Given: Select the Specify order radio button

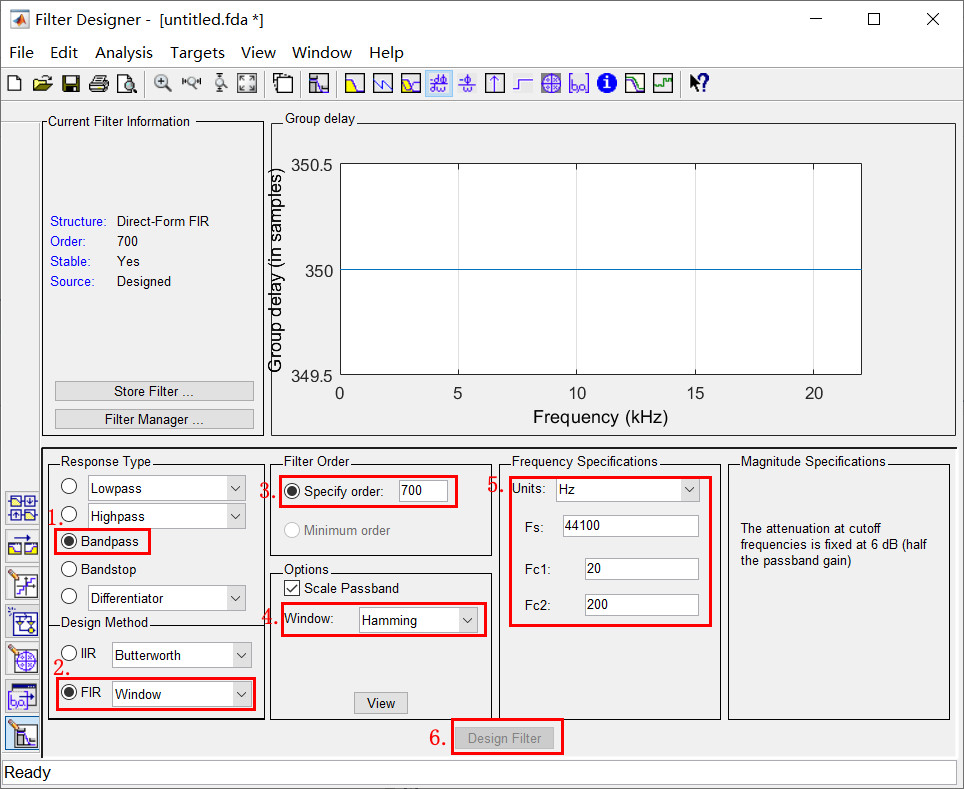Looking at the screenshot, I should coord(292,491).
